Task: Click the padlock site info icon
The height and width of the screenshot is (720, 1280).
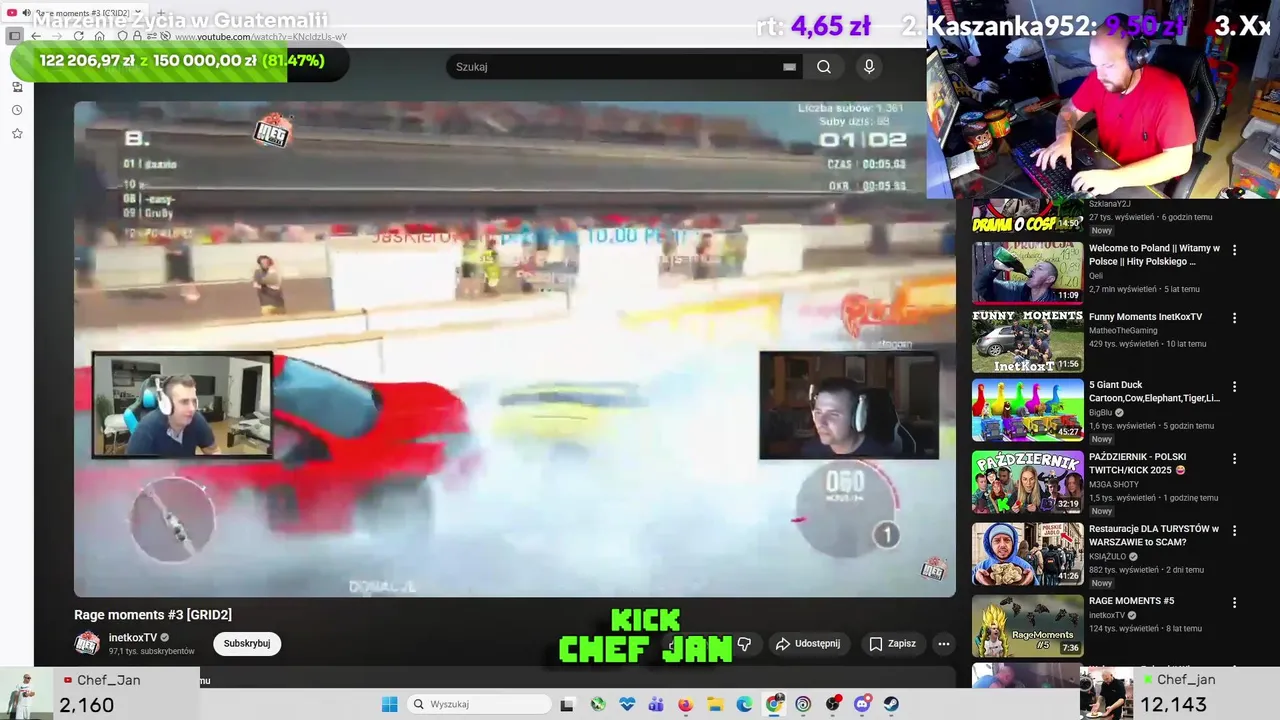Action: [x=137, y=36]
